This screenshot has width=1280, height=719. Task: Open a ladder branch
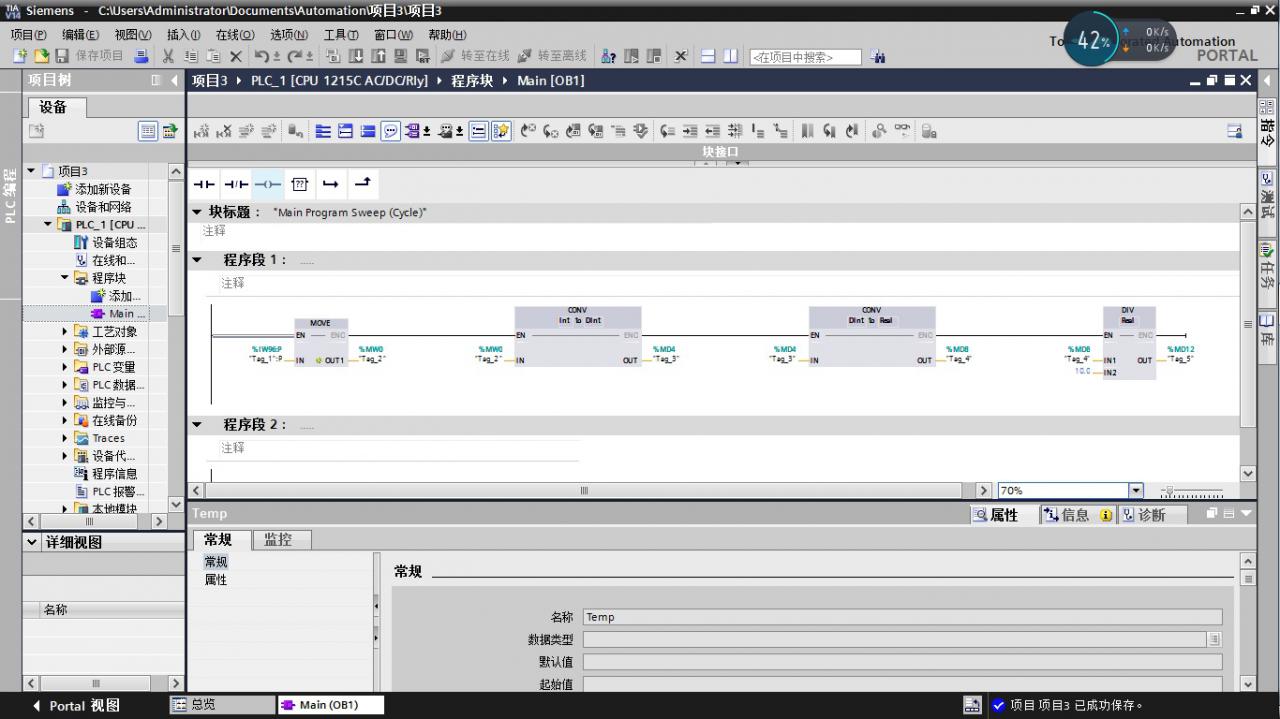point(331,184)
